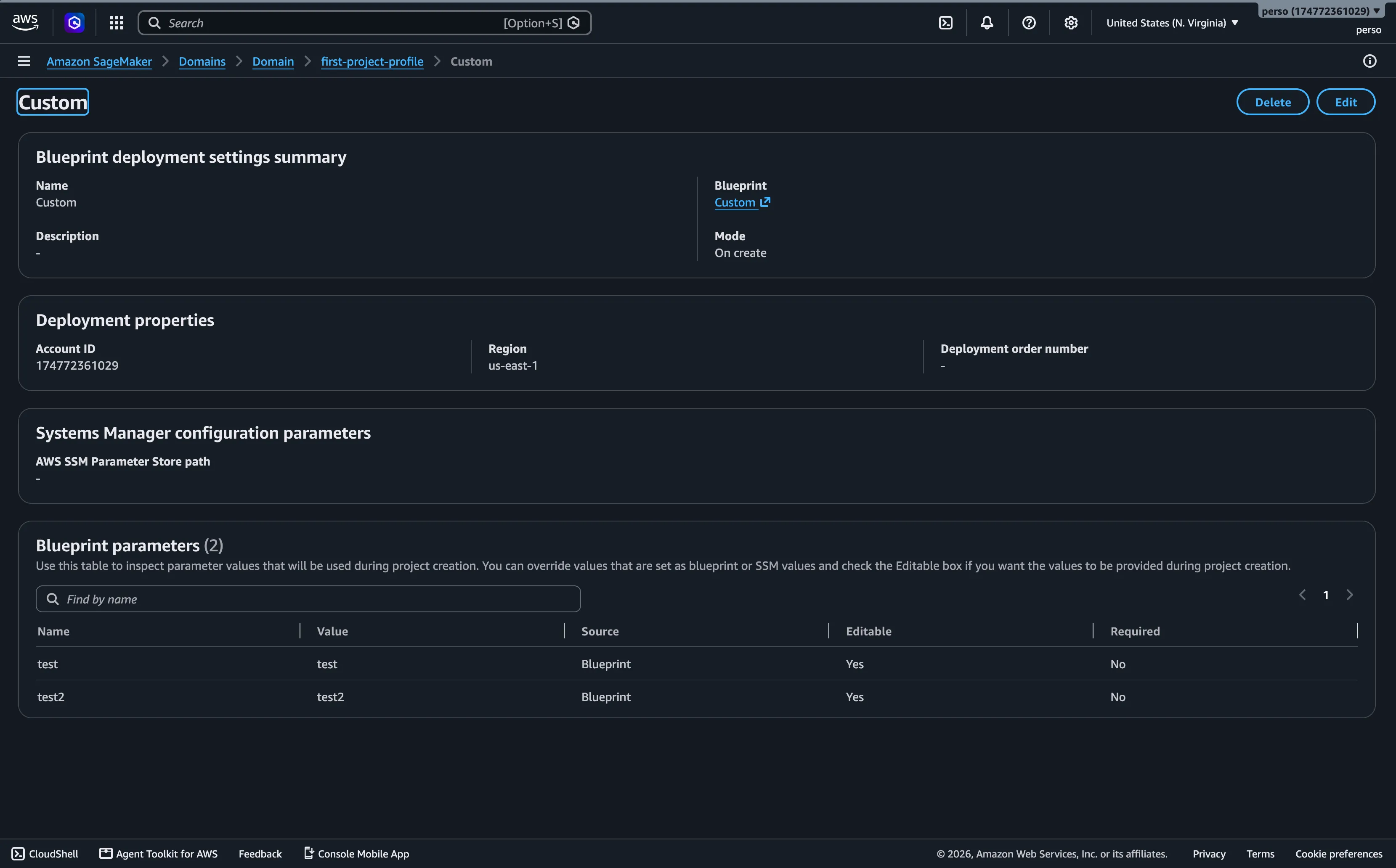
Task: Click the Account ID value 174772361029
Action: point(77,365)
